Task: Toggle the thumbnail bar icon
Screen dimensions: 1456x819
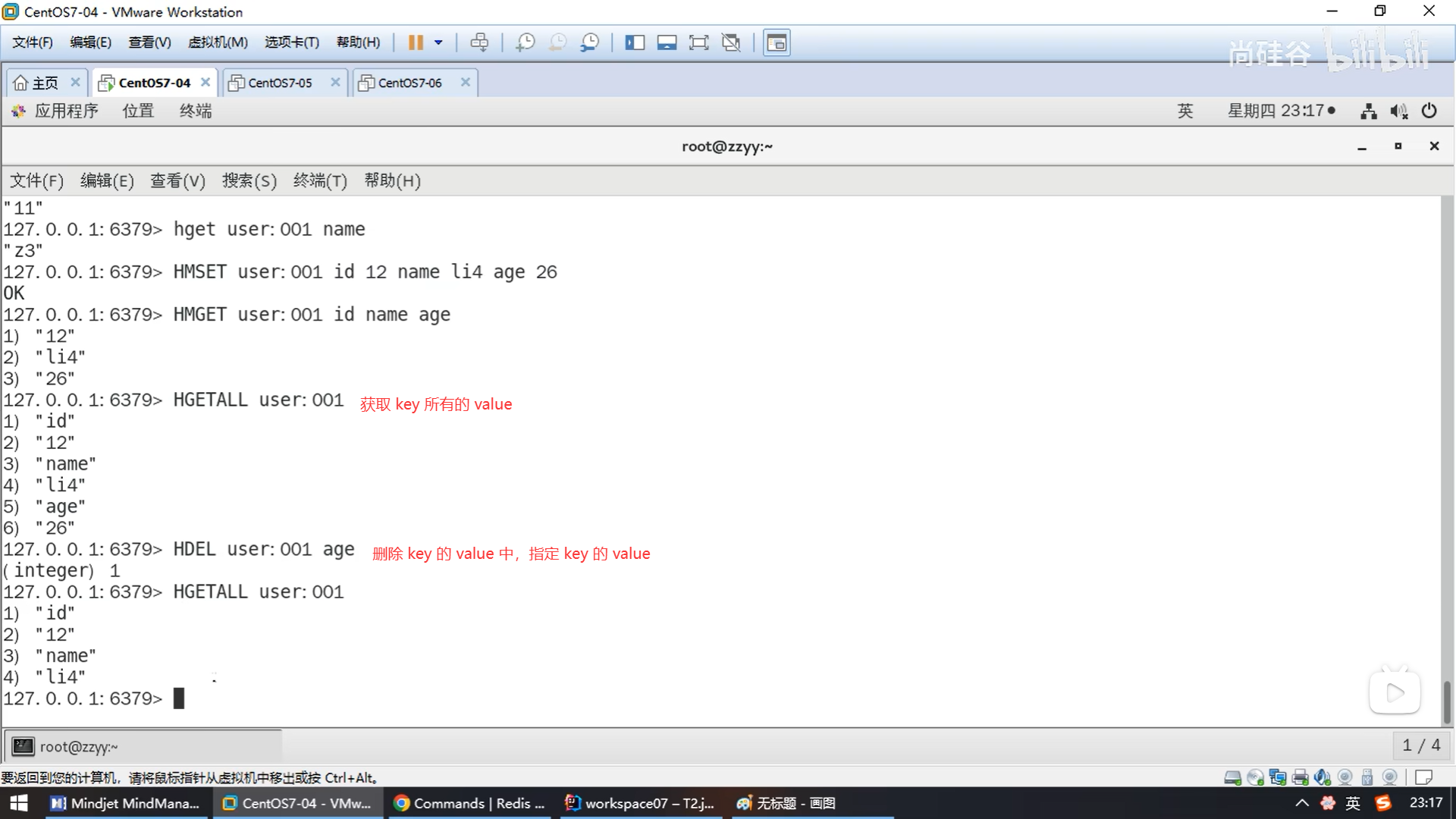Action: pos(667,42)
